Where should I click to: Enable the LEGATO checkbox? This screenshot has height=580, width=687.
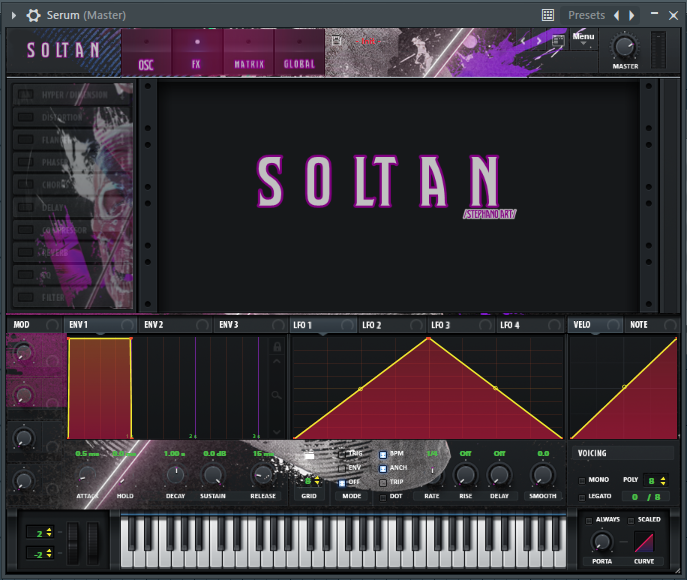[582, 497]
